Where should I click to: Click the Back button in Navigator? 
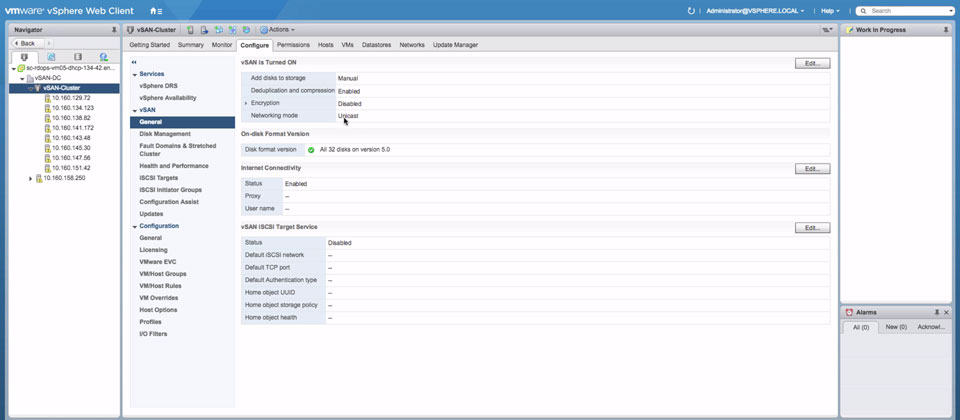click(x=27, y=43)
